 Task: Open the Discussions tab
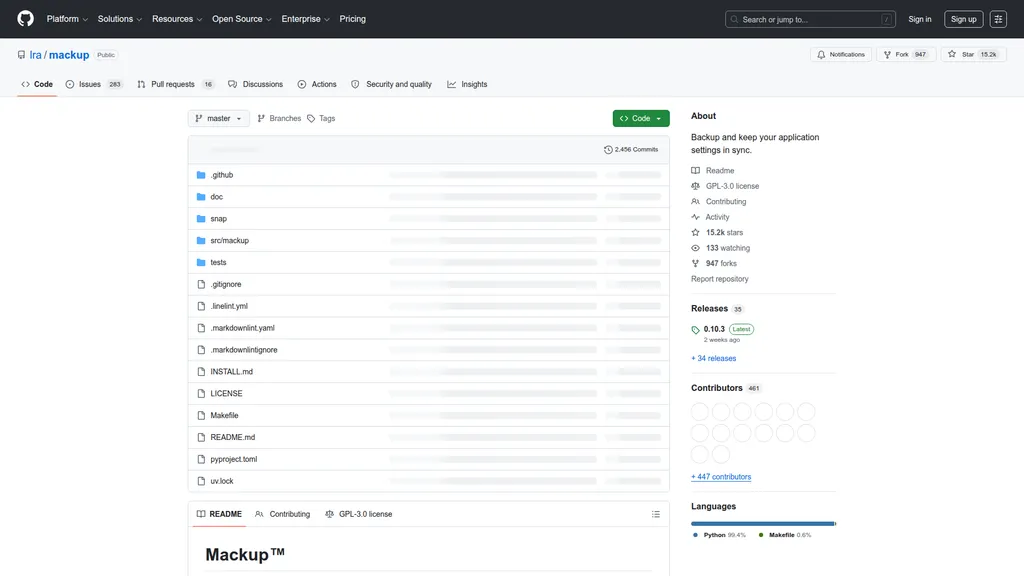[x=255, y=84]
